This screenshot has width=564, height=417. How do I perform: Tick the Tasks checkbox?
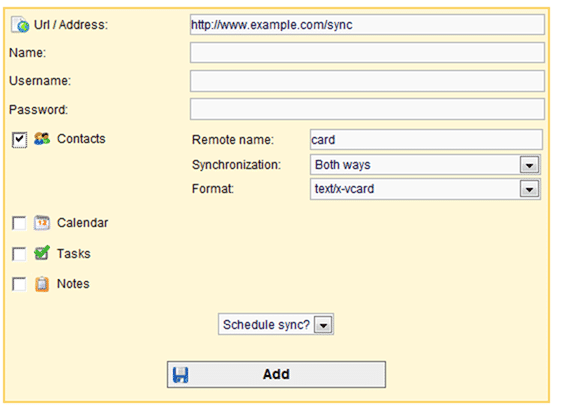coord(19,254)
